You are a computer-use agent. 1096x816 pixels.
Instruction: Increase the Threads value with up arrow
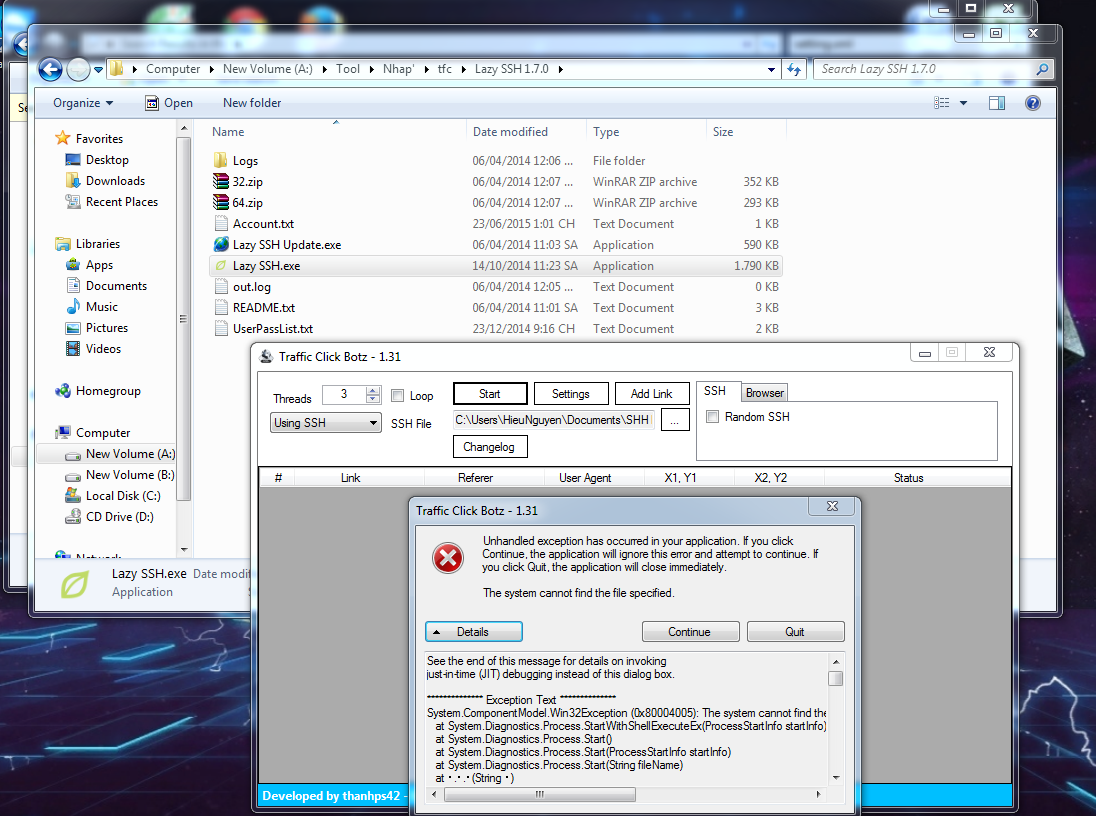coord(373,391)
